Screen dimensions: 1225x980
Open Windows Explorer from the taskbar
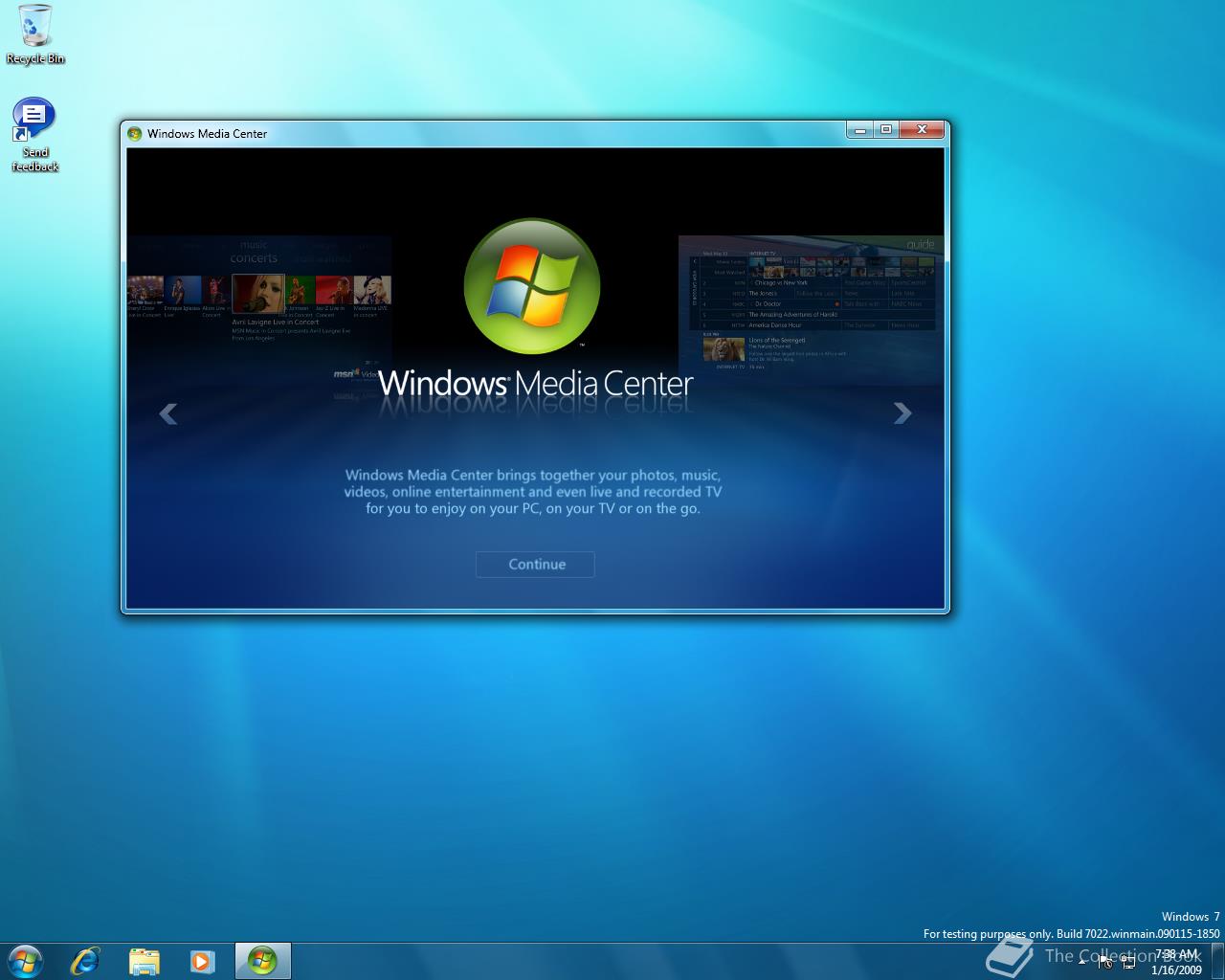[x=144, y=961]
